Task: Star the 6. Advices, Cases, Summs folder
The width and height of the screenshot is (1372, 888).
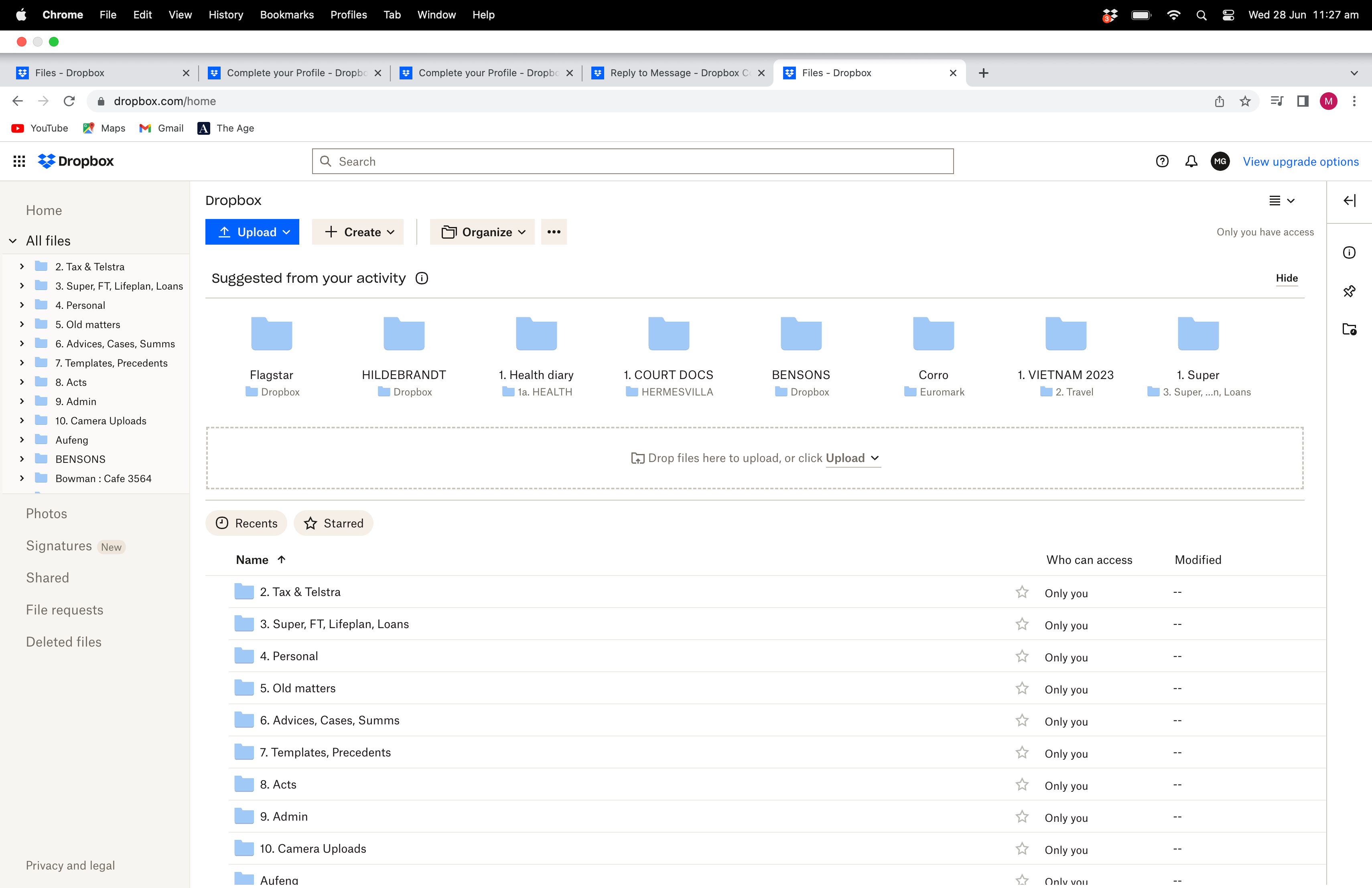Action: 1021,720
